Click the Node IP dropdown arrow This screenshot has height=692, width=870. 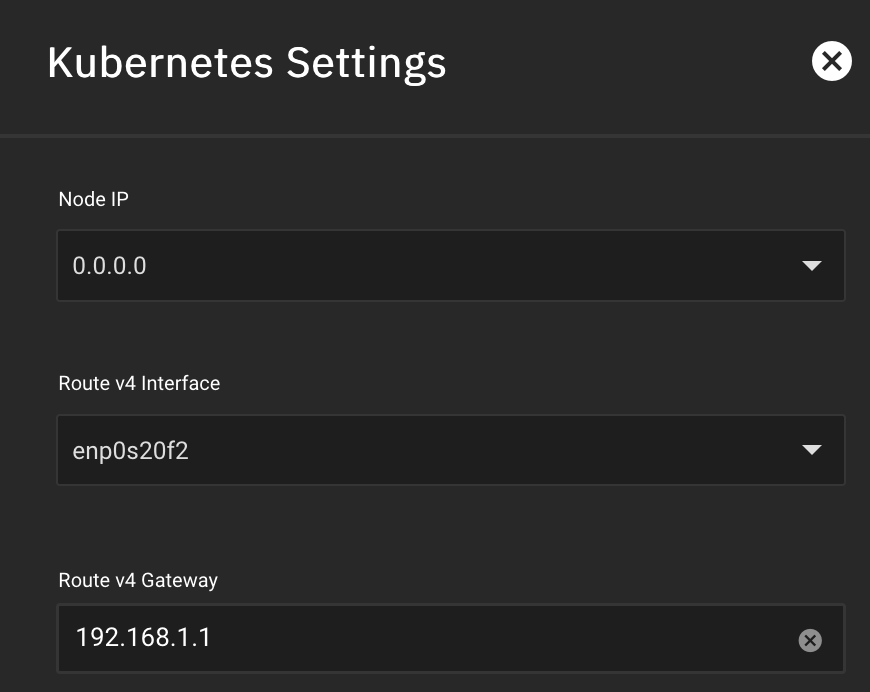(812, 266)
